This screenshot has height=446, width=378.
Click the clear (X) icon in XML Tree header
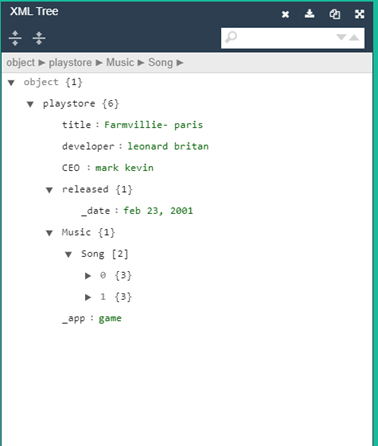[285, 14]
